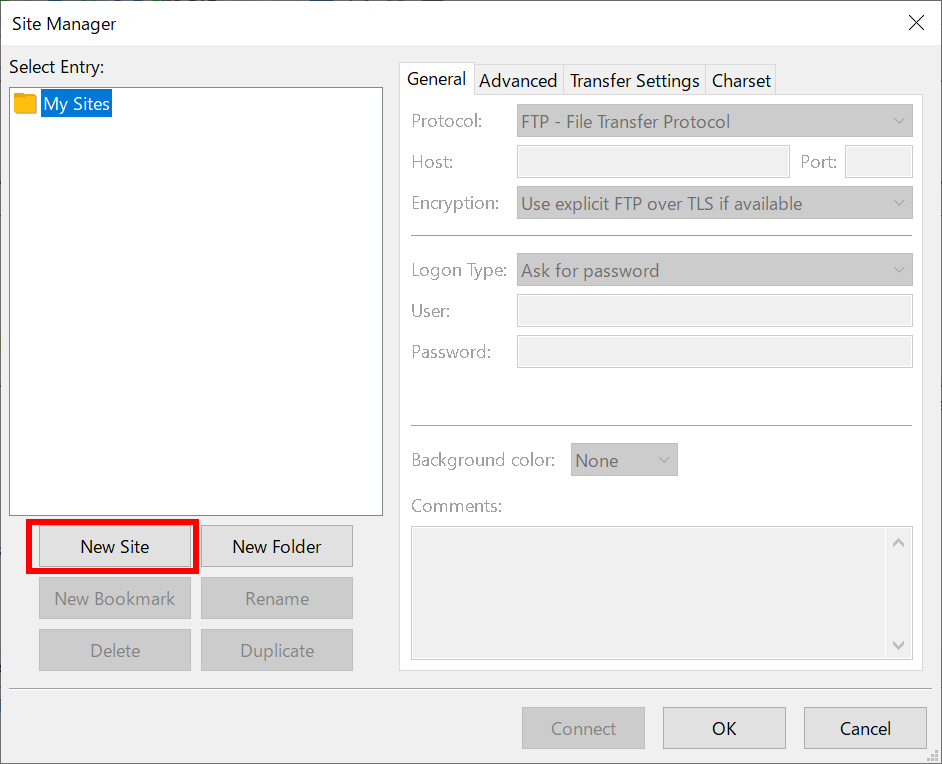Click the Comments scrollbar down arrow
This screenshot has width=942, height=764.
point(899,645)
